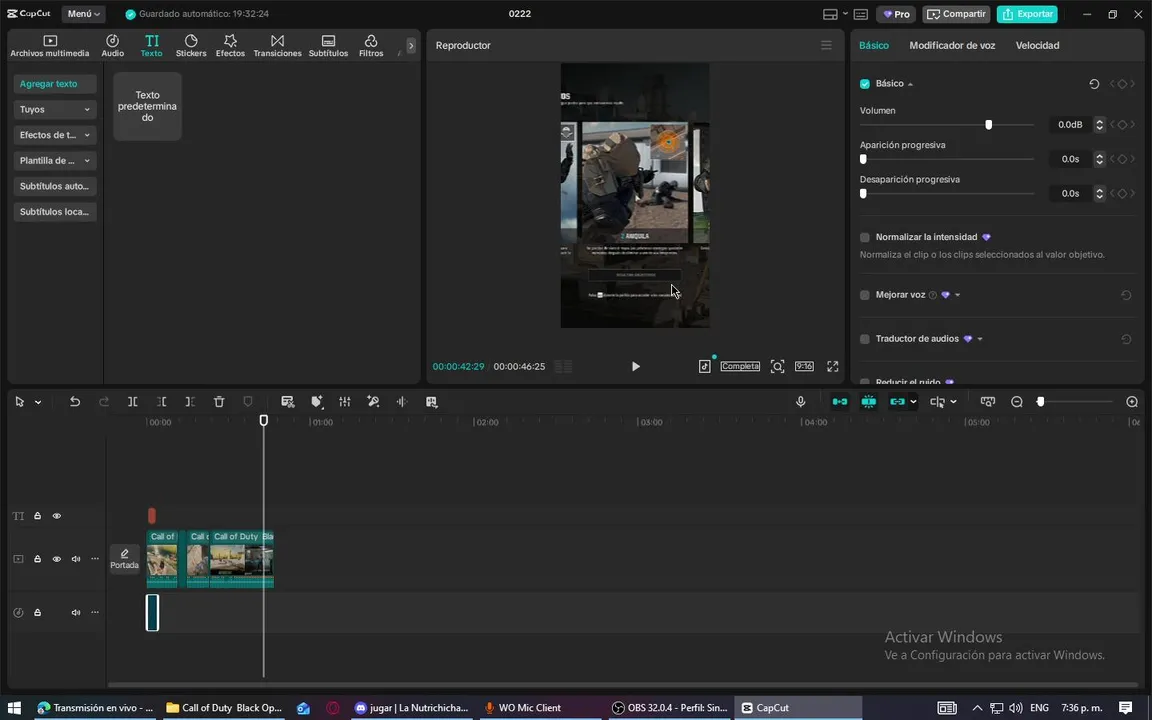This screenshot has width=1152, height=720.
Task: Open the audio mixer sliders icon
Action: pos(345,402)
